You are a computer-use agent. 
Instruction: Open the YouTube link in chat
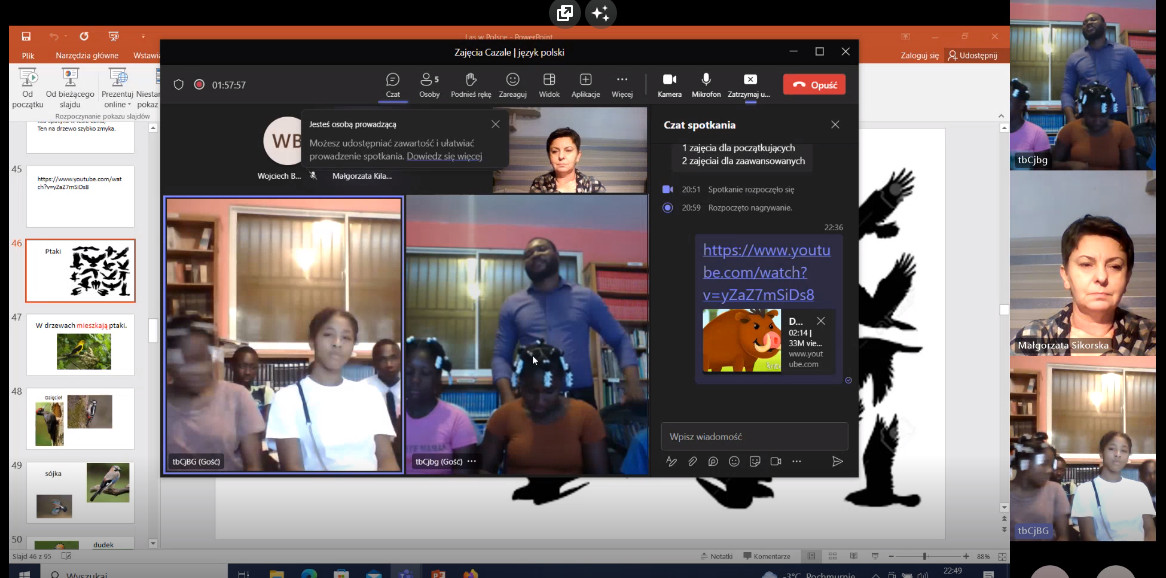(766, 272)
